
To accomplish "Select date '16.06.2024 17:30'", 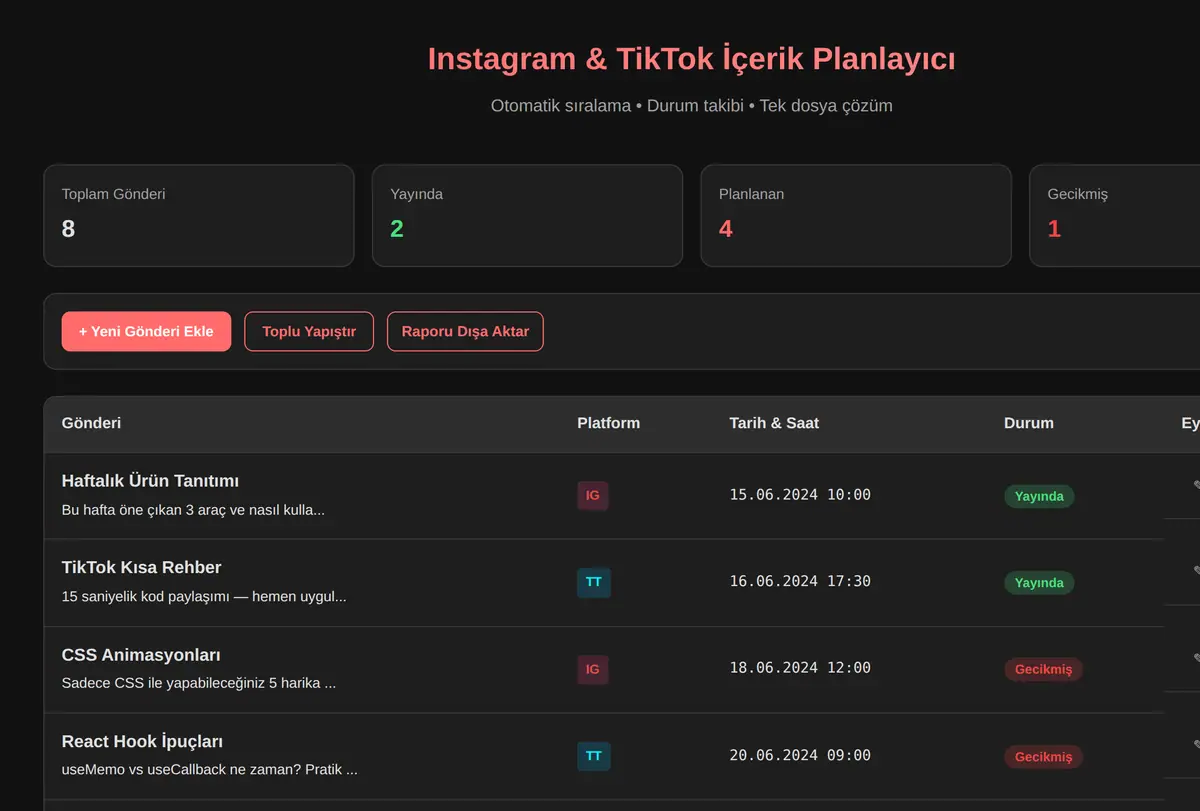I will [x=800, y=581].
